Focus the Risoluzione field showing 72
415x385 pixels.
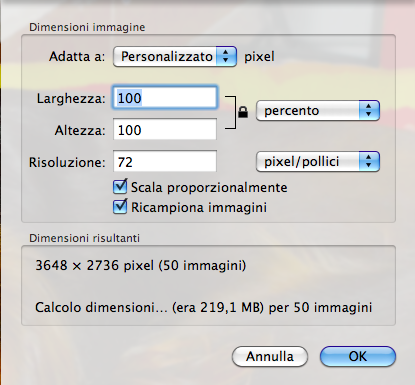click(x=165, y=161)
